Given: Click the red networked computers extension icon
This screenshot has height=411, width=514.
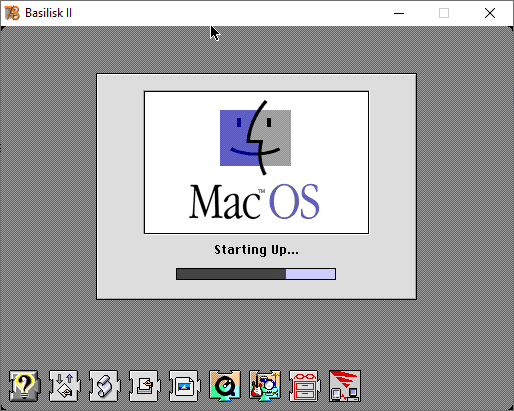Looking at the screenshot, I should click(x=345, y=386).
